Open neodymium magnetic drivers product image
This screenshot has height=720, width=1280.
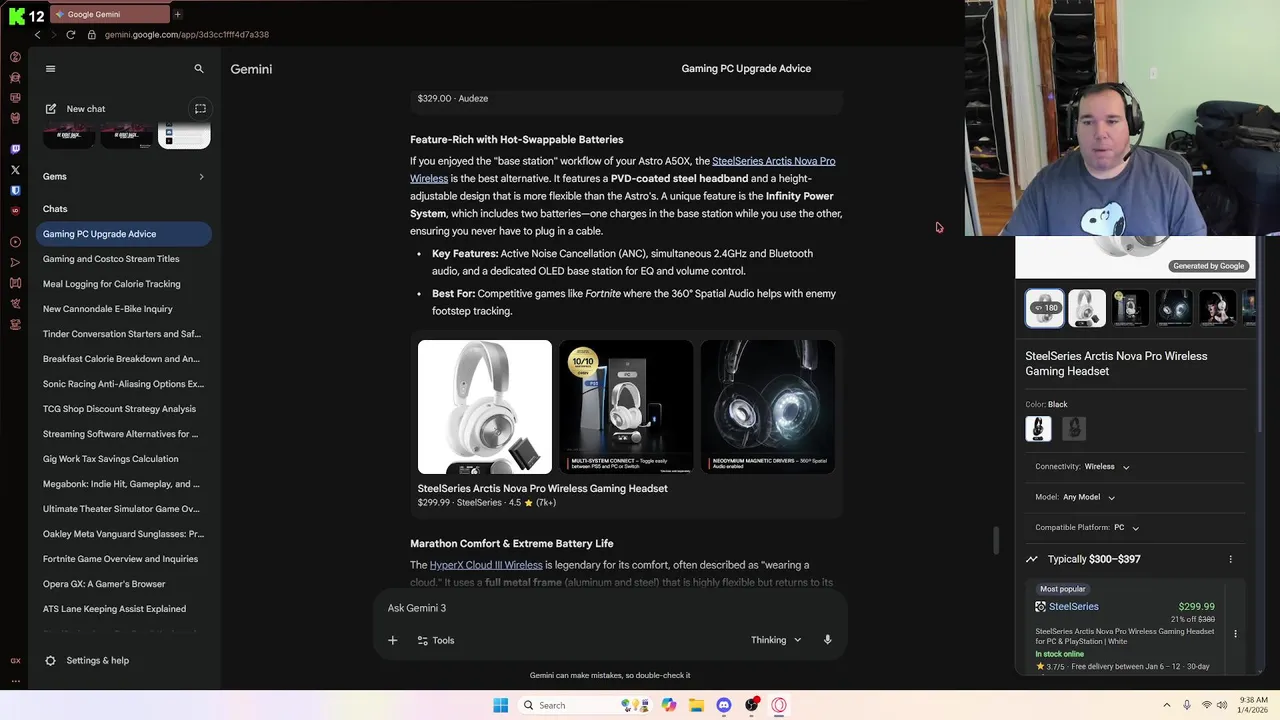pos(768,407)
